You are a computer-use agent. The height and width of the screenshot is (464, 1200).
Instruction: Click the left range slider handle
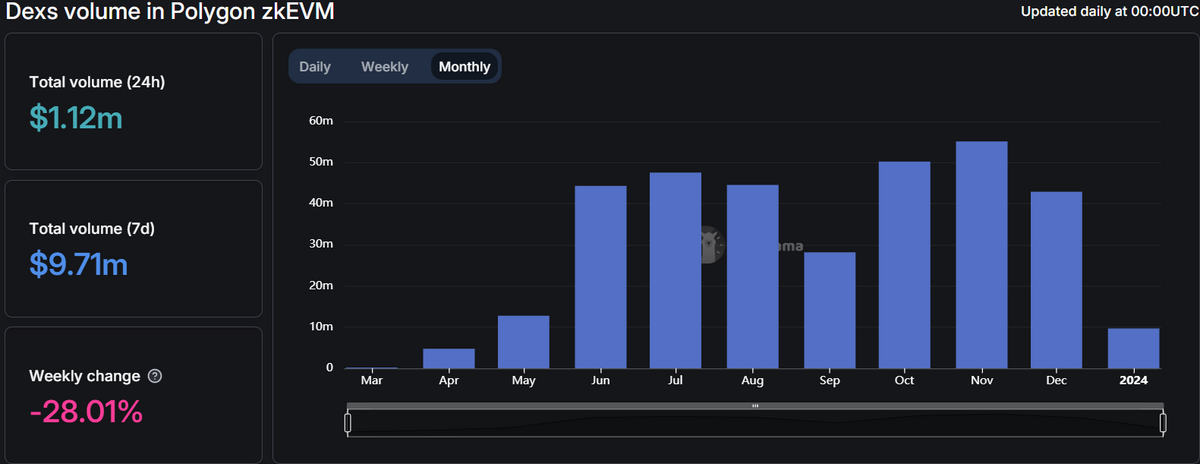pyautogui.click(x=348, y=423)
